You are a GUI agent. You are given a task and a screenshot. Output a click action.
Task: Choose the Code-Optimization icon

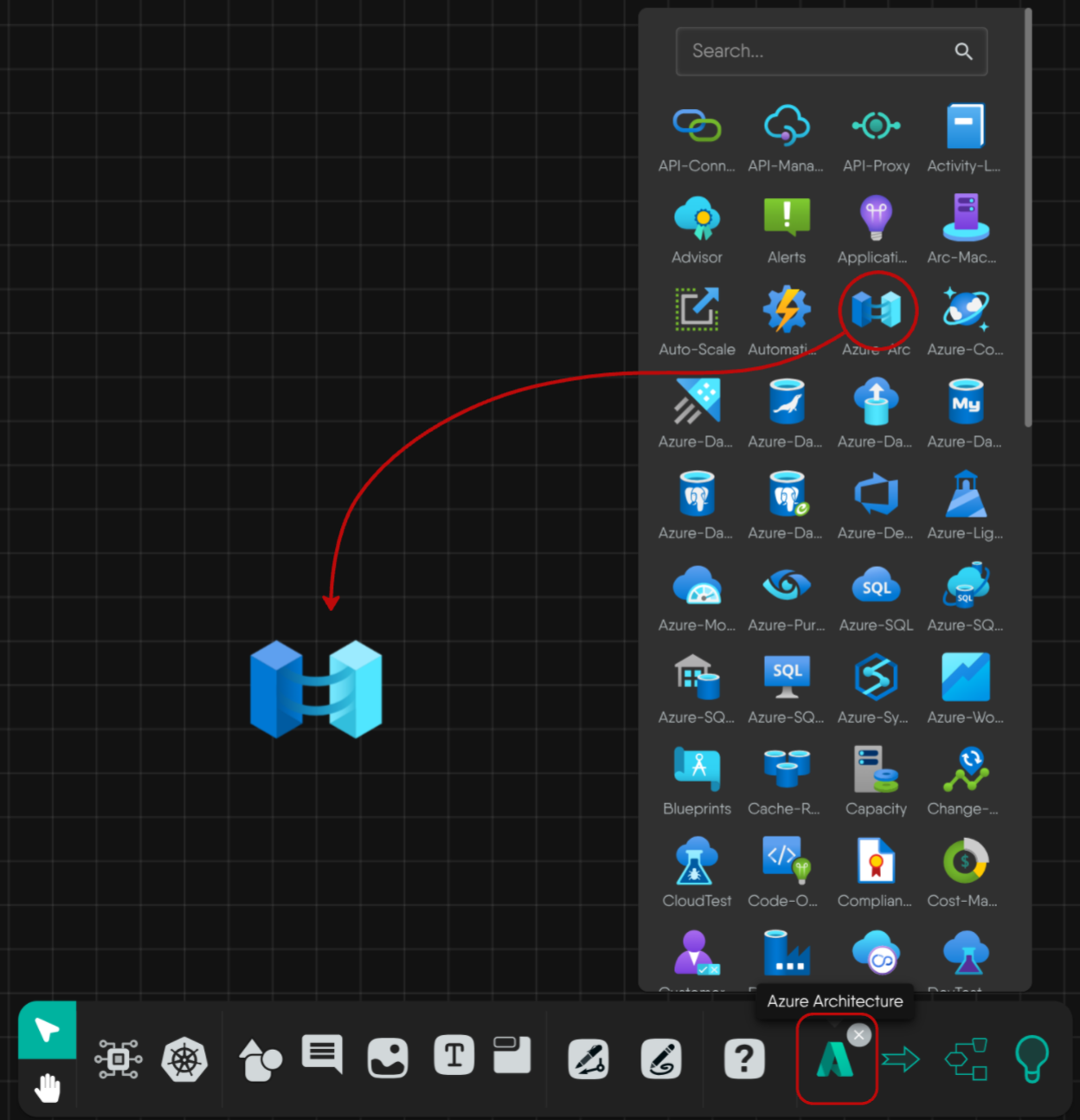coord(787,860)
